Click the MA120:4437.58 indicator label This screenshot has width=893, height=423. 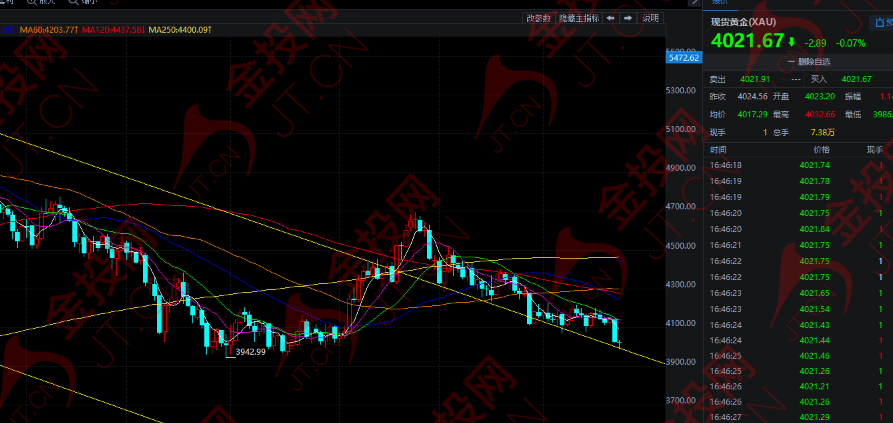click(x=112, y=29)
